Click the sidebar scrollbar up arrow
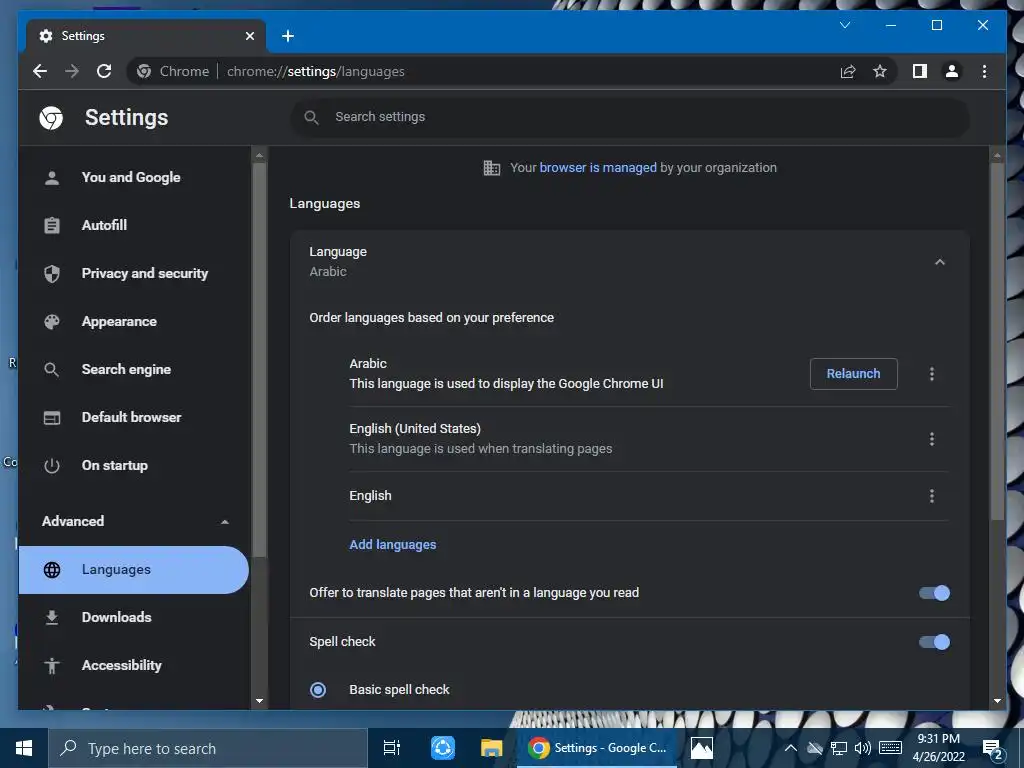 259,155
